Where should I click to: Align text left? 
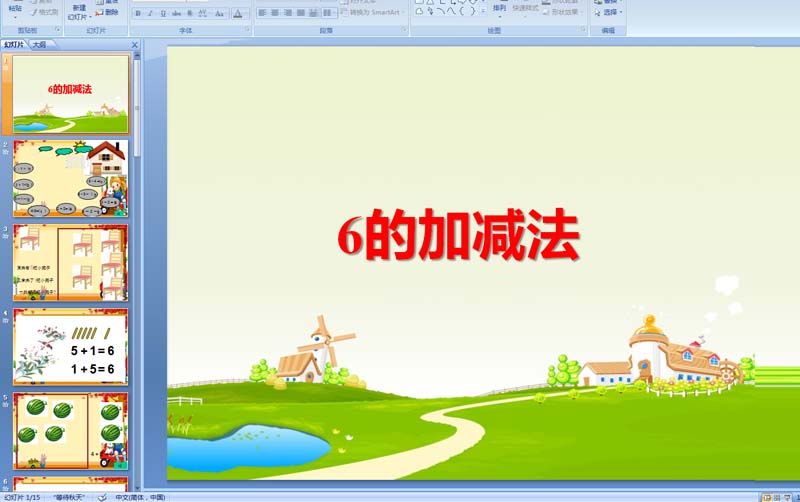click(262, 12)
